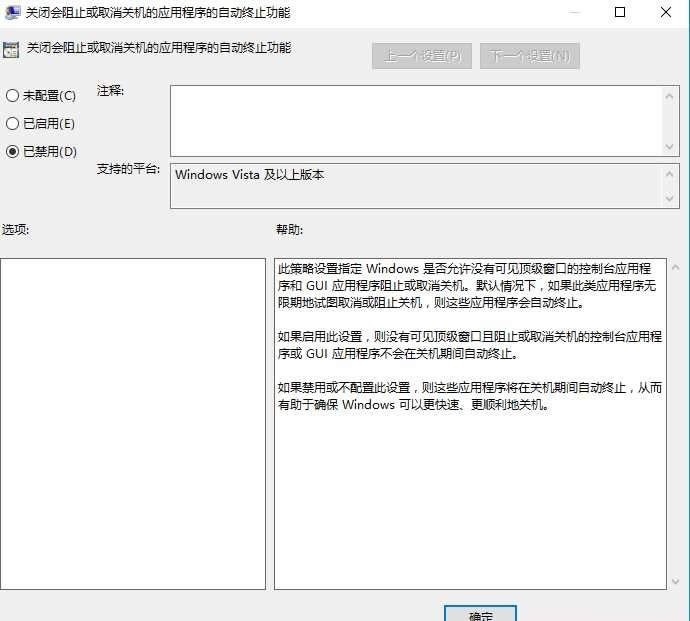This screenshot has height=621, width=690.
Task: Select the 未配置 (Not Configured) radio option
Action: [13, 96]
